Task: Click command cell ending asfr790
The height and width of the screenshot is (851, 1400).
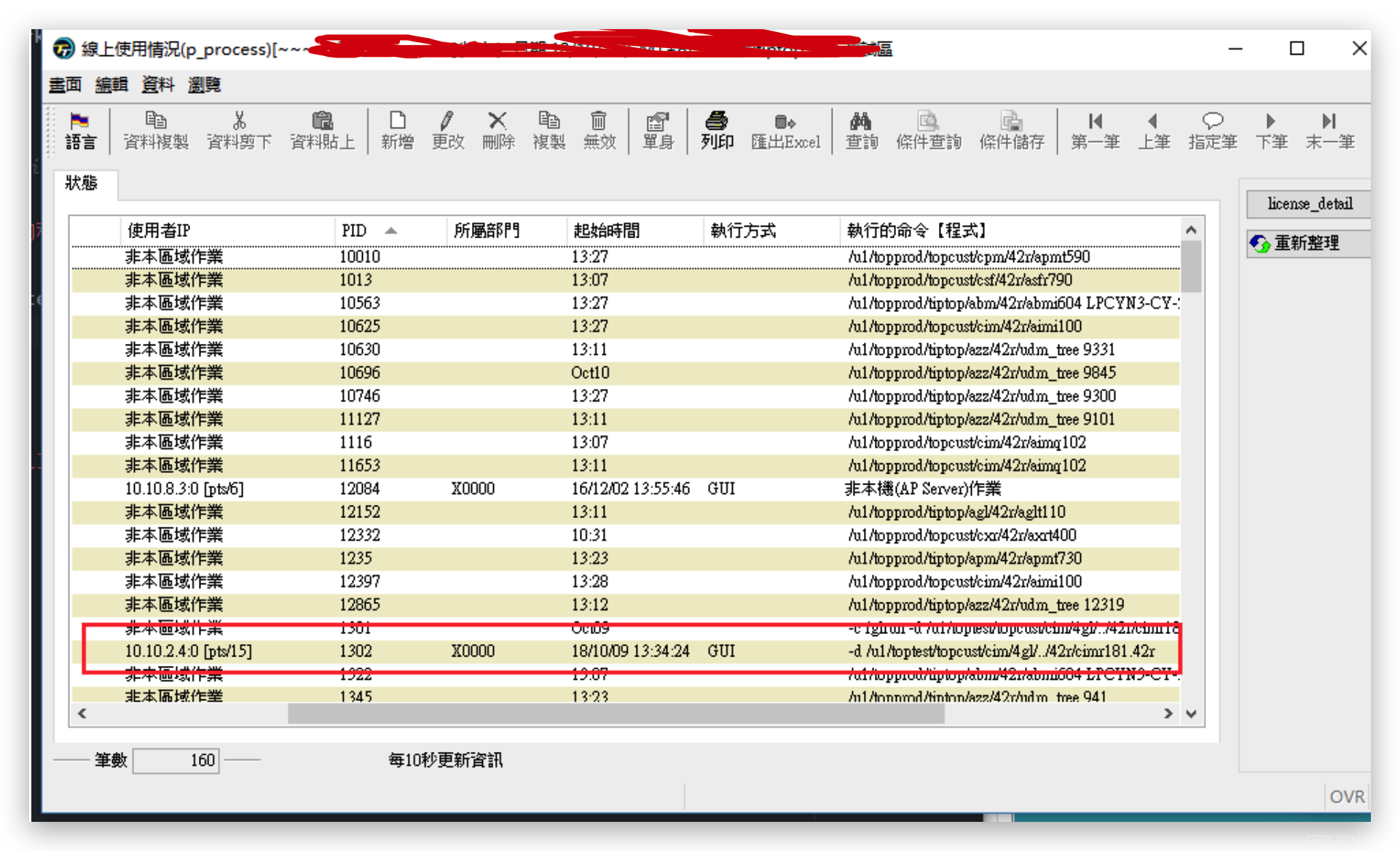Action: pos(960,280)
